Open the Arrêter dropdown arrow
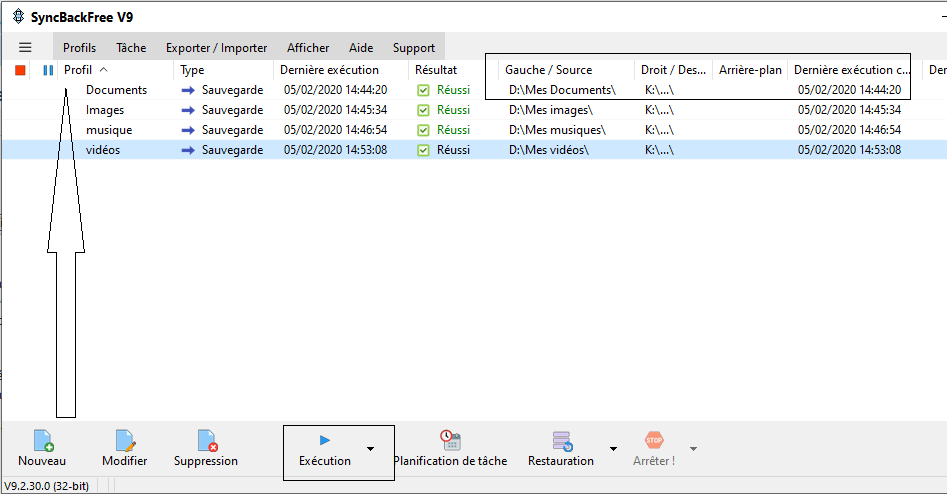The height and width of the screenshot is (494, 947). [x=693, y=449]
